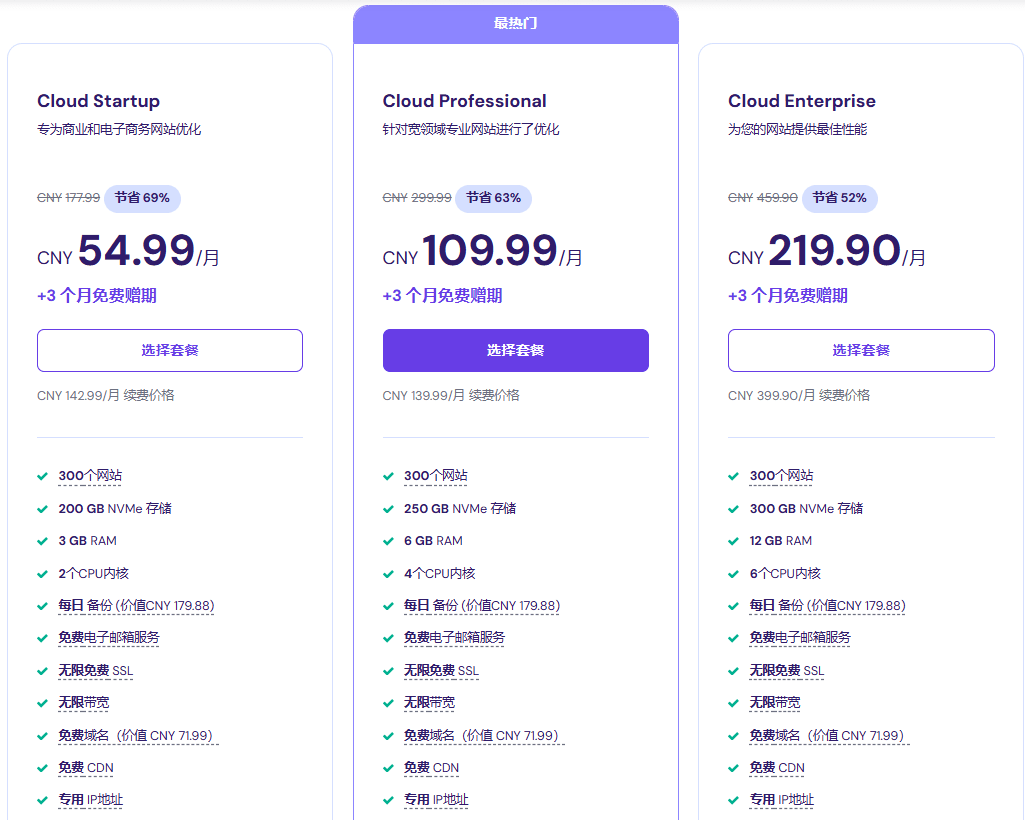
Task: Click the 节省 69% discount badge
Action: tap(142, 198)
